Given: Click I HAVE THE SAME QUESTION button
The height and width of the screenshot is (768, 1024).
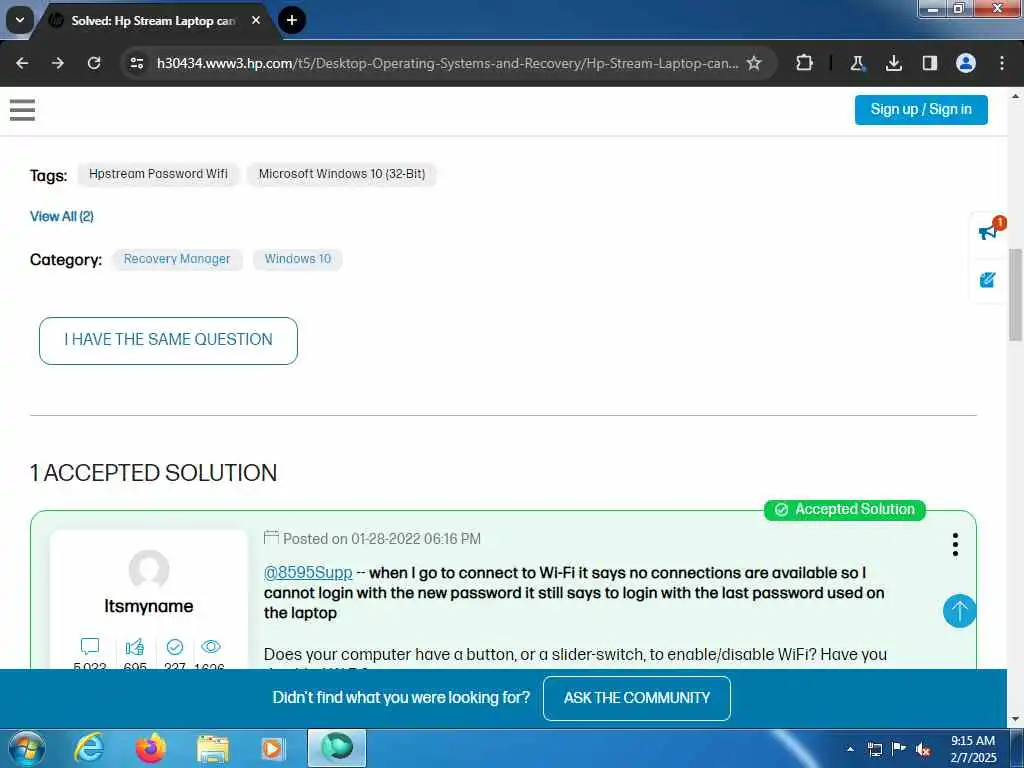Looking at the screenshot, I should (168, 341).
